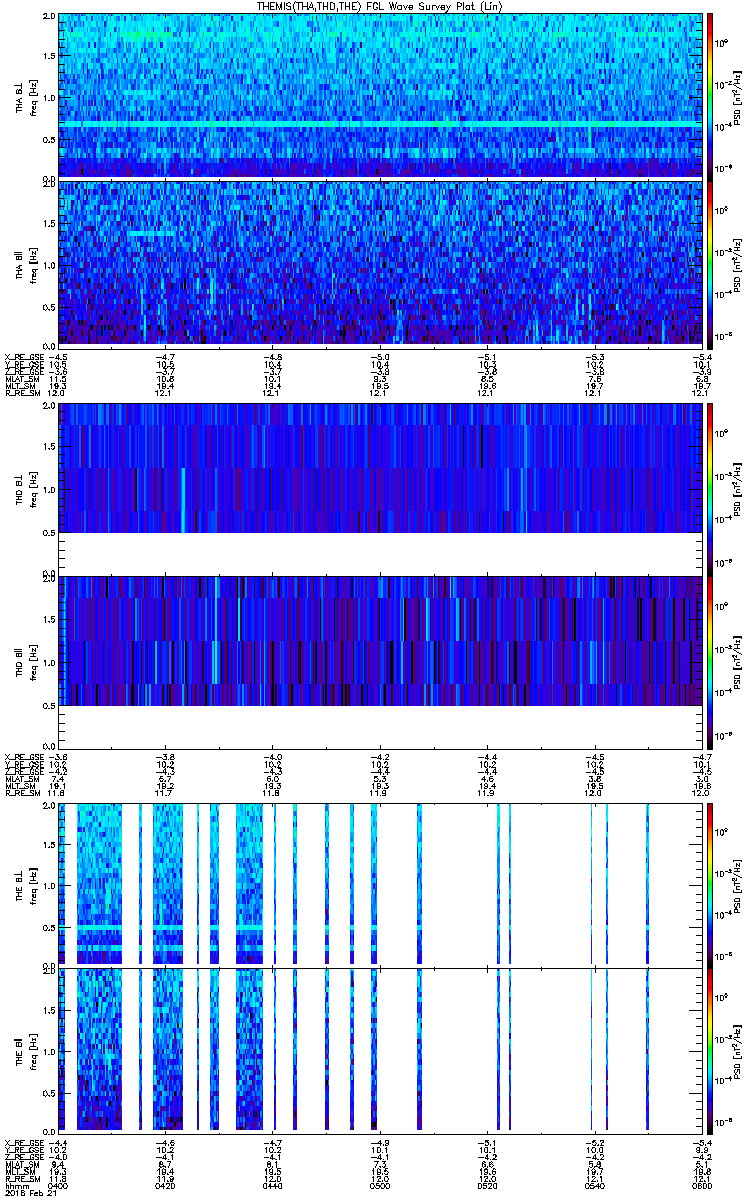750x1200 pixels.
Task: Click the color bar beside second THA panel
Action: click(x=710, y=262)
